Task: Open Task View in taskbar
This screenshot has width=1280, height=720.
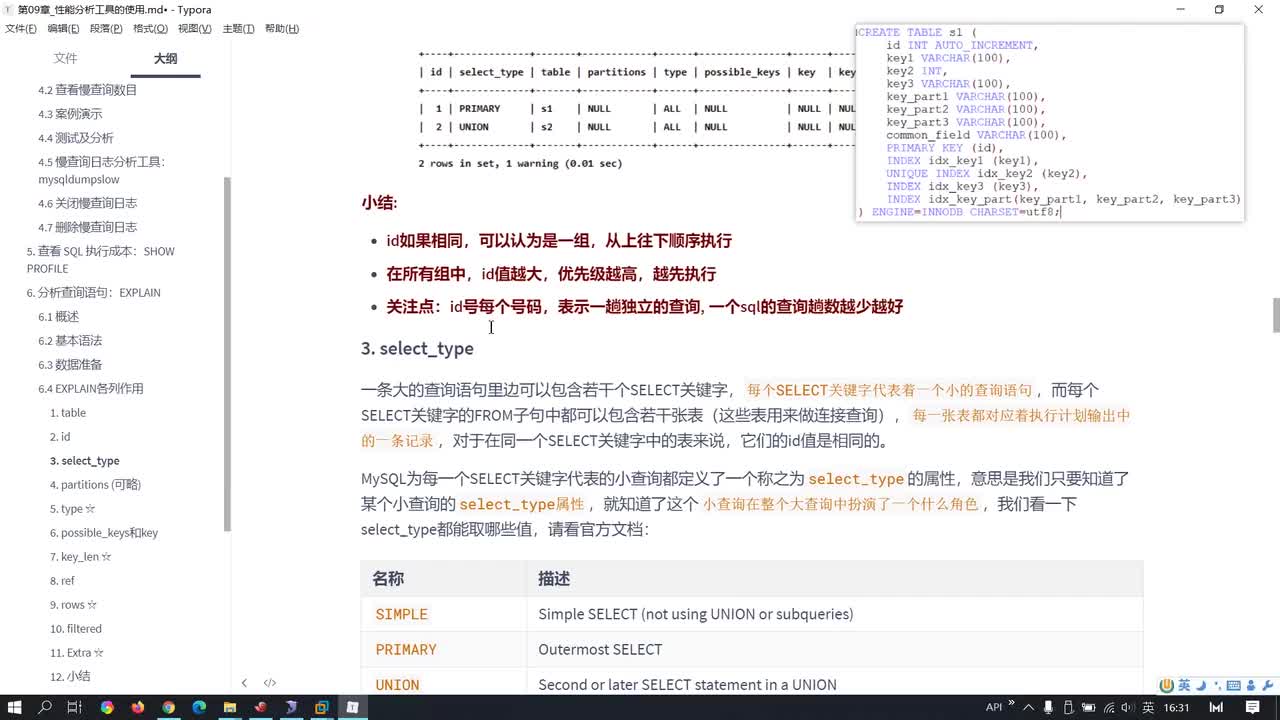Action: [x=75, y=707]
